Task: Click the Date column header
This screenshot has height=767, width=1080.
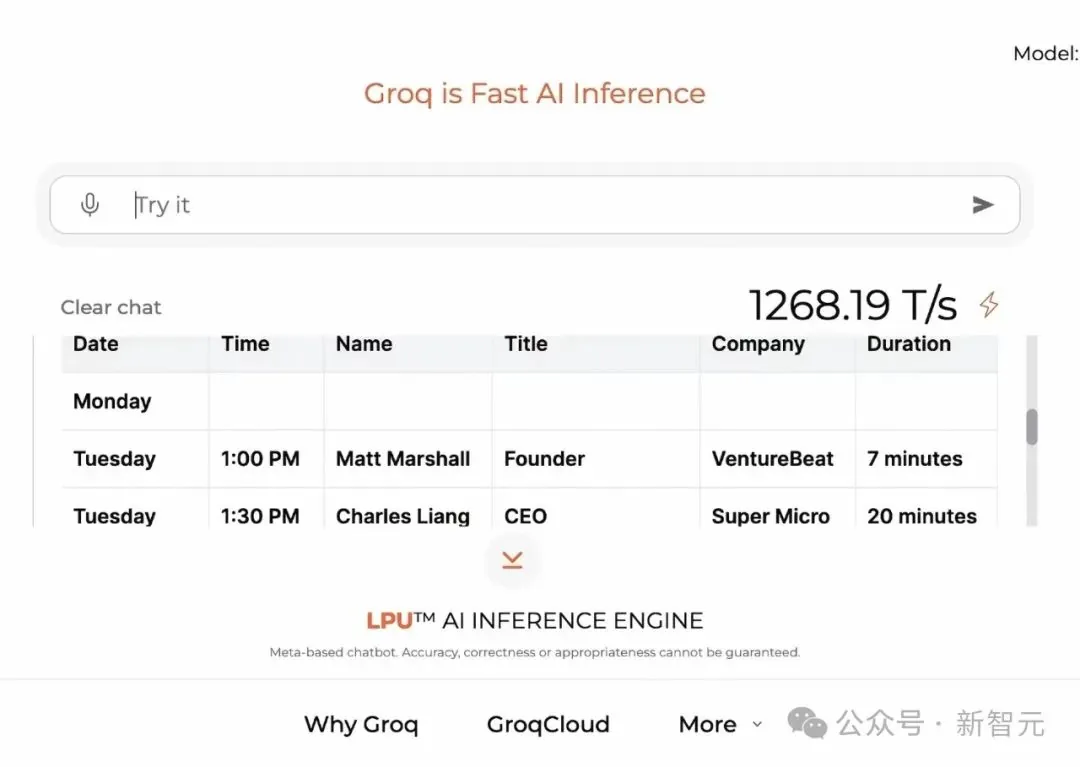Action: [96, 344]
